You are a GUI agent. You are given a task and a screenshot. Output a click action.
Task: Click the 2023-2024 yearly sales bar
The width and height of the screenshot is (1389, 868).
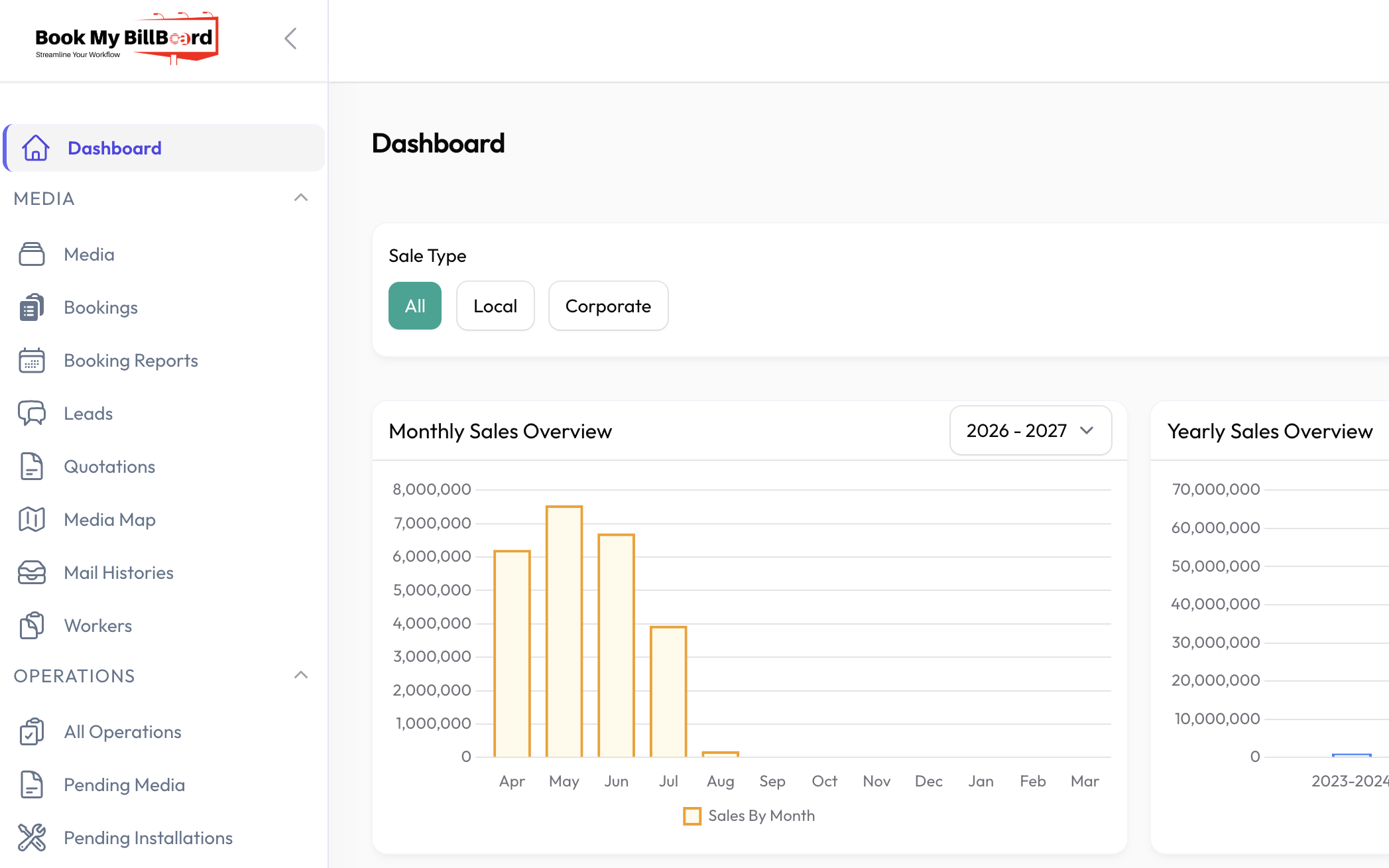(1352, 755)
